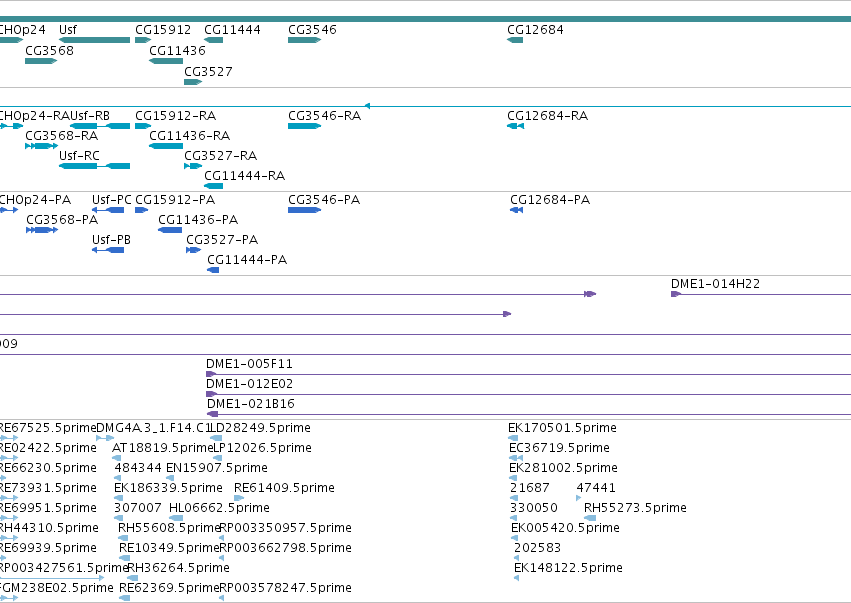Select the CG12684 gene label

click(535, 29)
